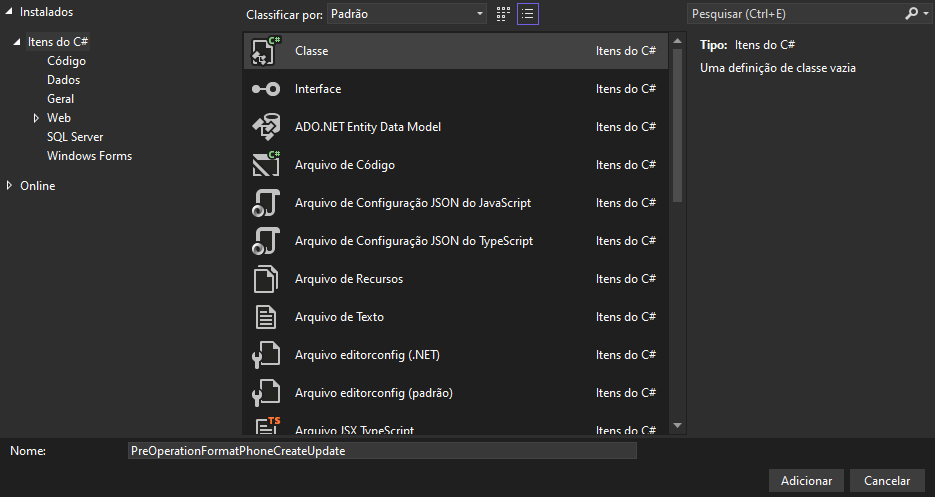935x497 pixels.
Task: Choose the editorconfig (.NET) file icon
Action: point(265,355)
